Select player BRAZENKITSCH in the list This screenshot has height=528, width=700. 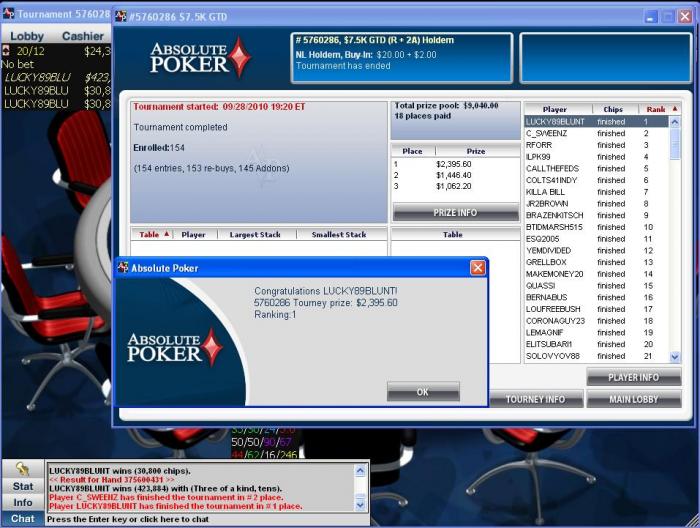[x=596, y=215]
